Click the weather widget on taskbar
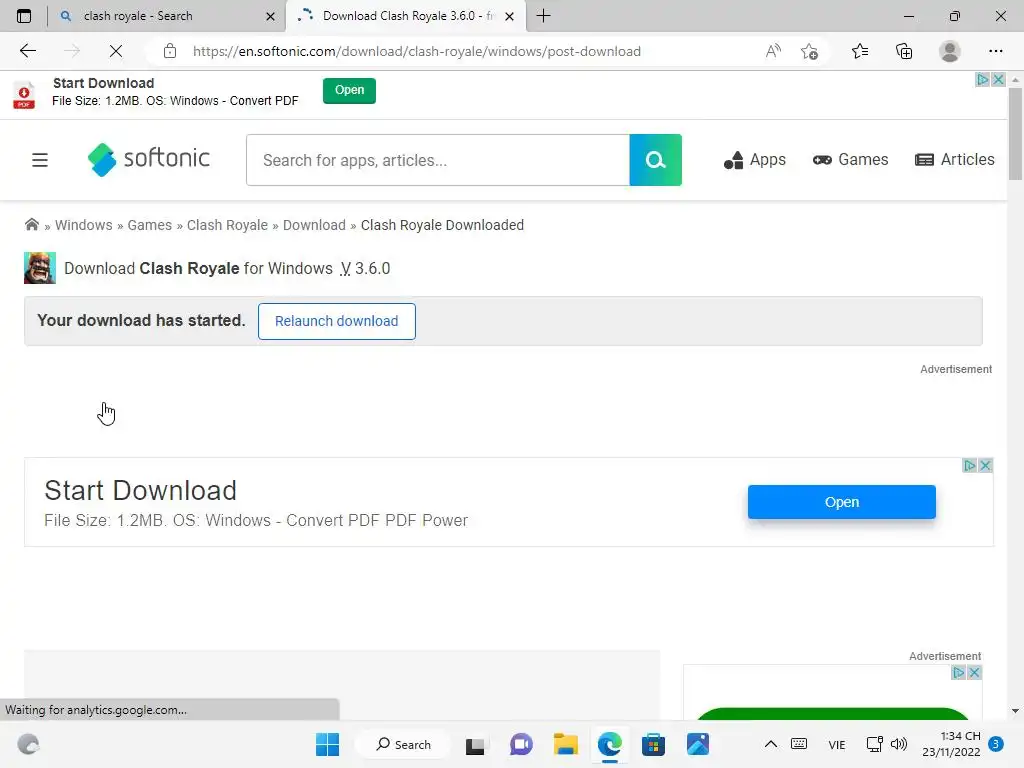Viewport: 1024px width, 768px height. tap(28, 744)
